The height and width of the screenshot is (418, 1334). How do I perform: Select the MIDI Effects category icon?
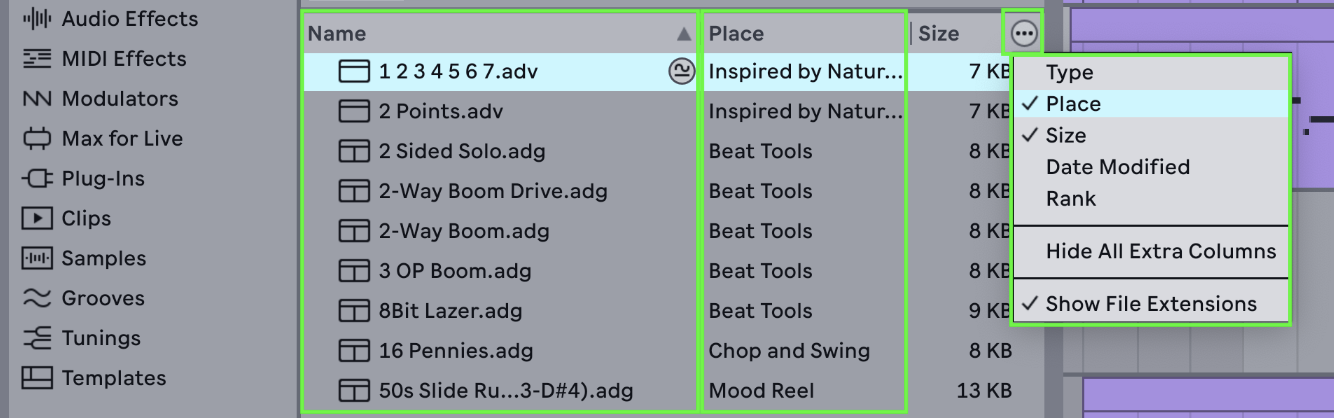click(37, 59)
